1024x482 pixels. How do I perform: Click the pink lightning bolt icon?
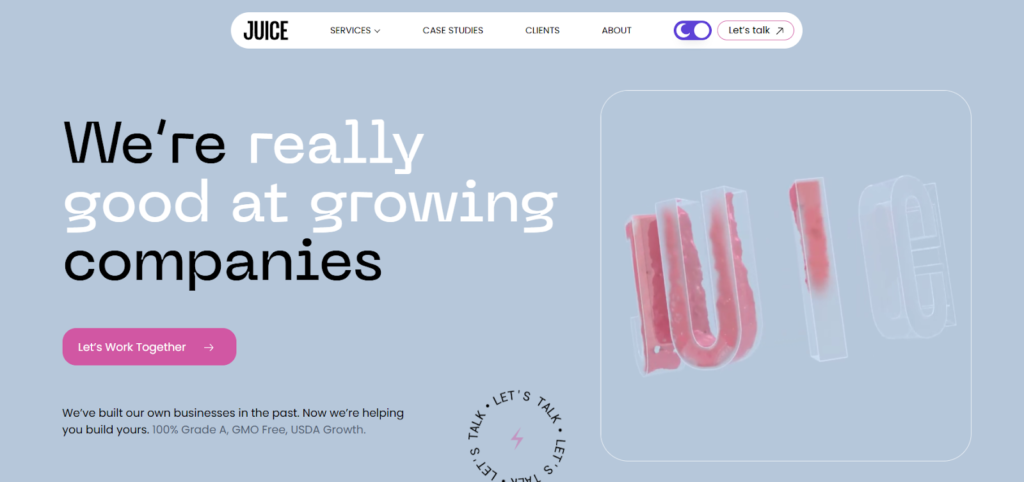pyautogui.click(x=517, y=438)
